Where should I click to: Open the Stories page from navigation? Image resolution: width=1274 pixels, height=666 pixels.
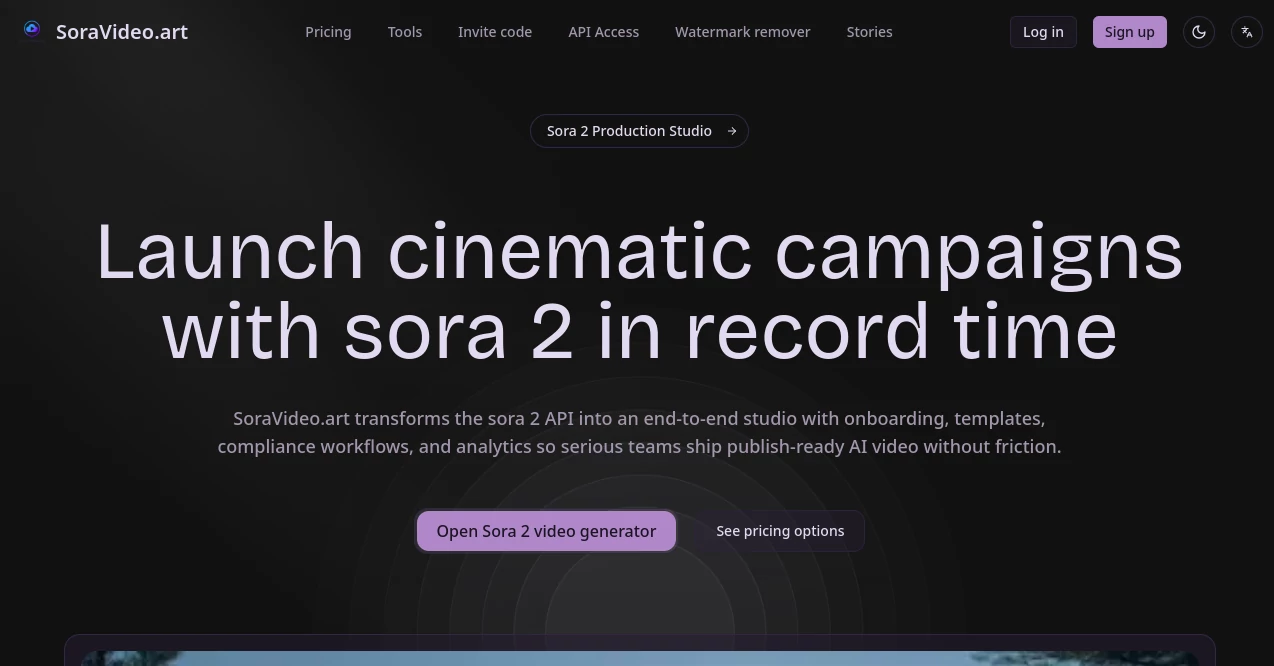coord(869,31)
